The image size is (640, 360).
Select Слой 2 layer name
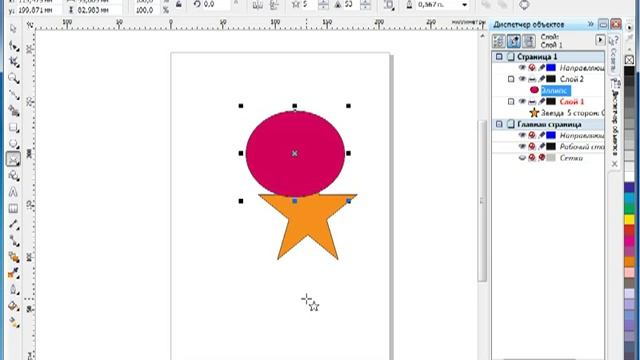tap(571, 79)
